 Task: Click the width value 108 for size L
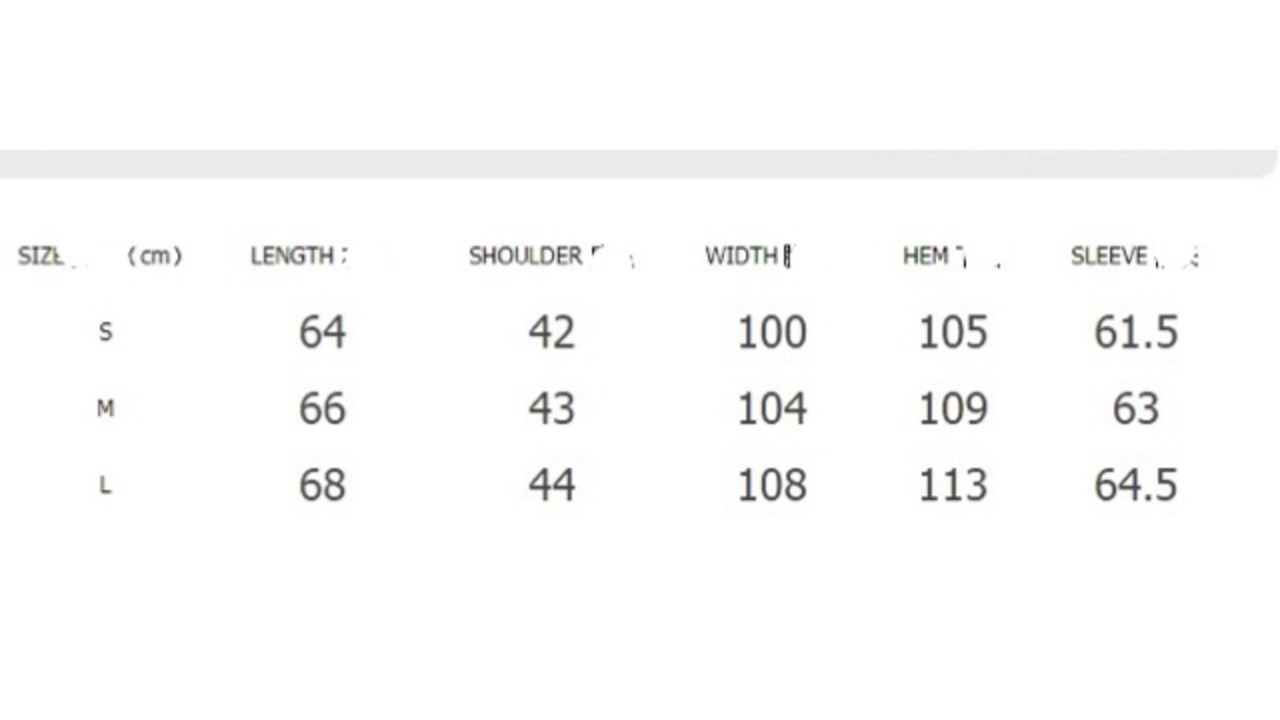click(772, 485)
